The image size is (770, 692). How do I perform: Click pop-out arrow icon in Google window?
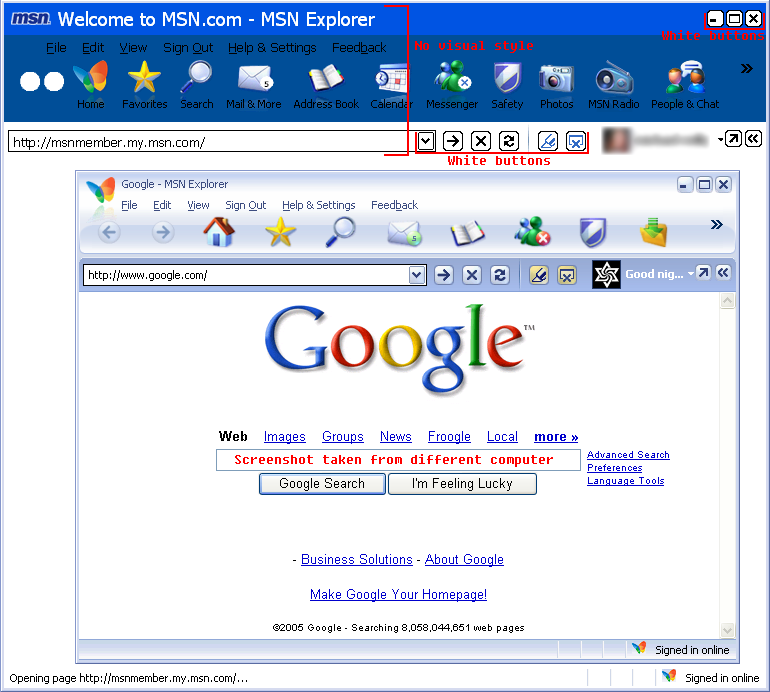[703, 273]
